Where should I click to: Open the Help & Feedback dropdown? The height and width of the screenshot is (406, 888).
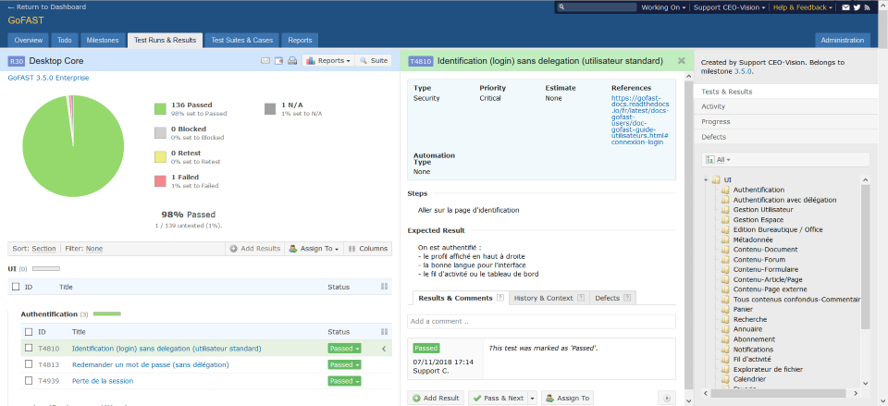click(x=802, y=7)
